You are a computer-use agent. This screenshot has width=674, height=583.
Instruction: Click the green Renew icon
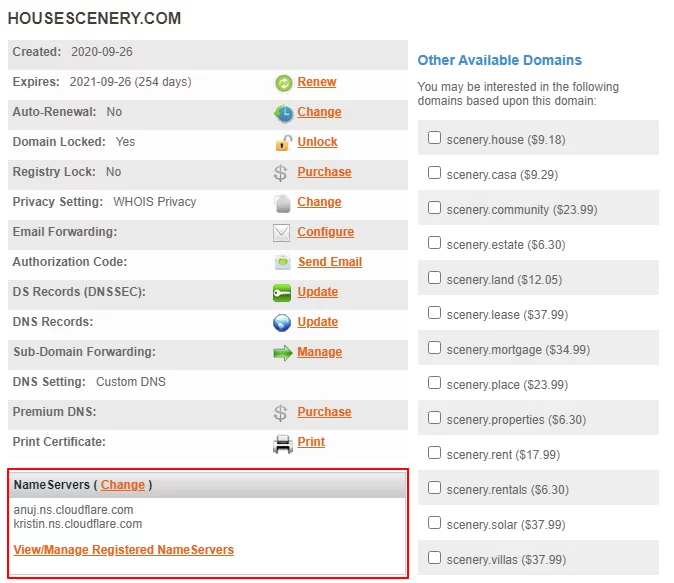coord(283,83)
